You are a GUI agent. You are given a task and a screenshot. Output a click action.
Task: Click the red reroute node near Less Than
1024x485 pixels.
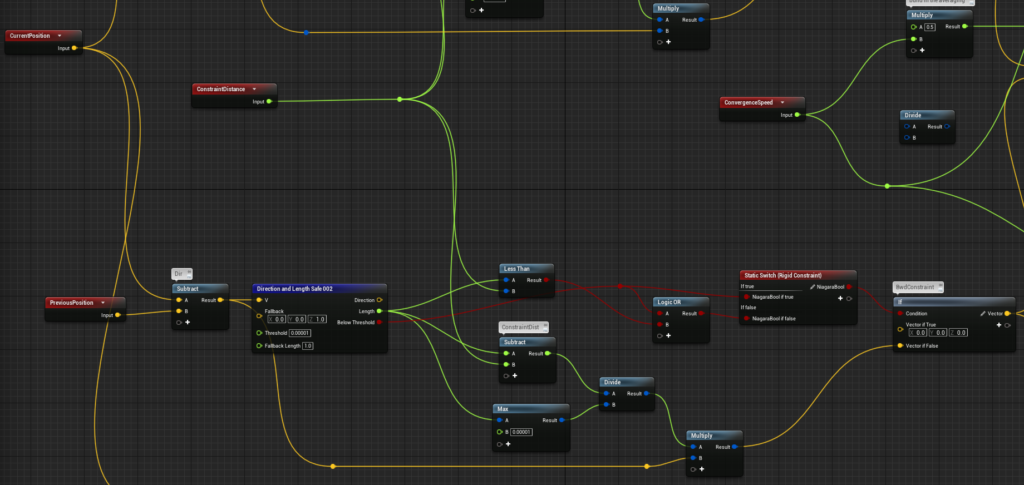click(x=620, y=286)
